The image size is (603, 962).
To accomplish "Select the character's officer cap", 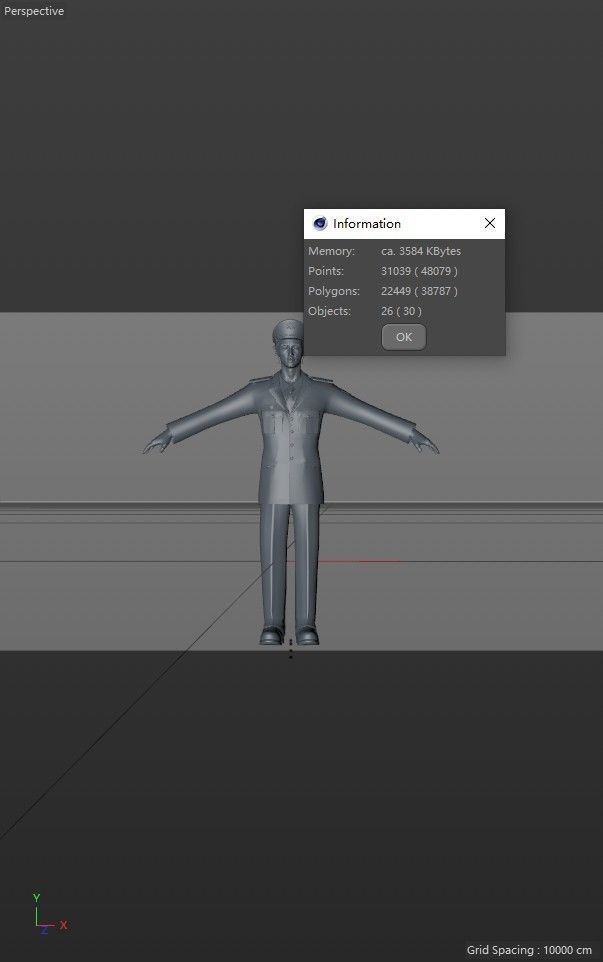I will [x=286, y=330].
